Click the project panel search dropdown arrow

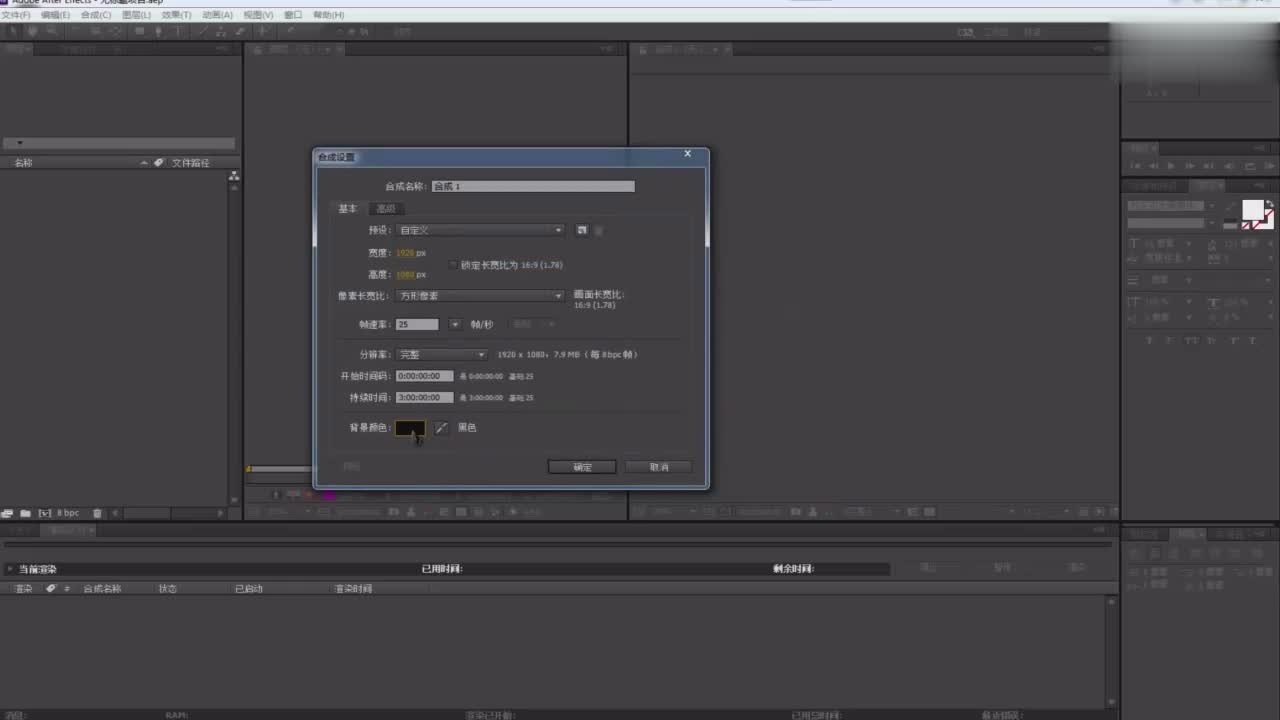point(19,143)
